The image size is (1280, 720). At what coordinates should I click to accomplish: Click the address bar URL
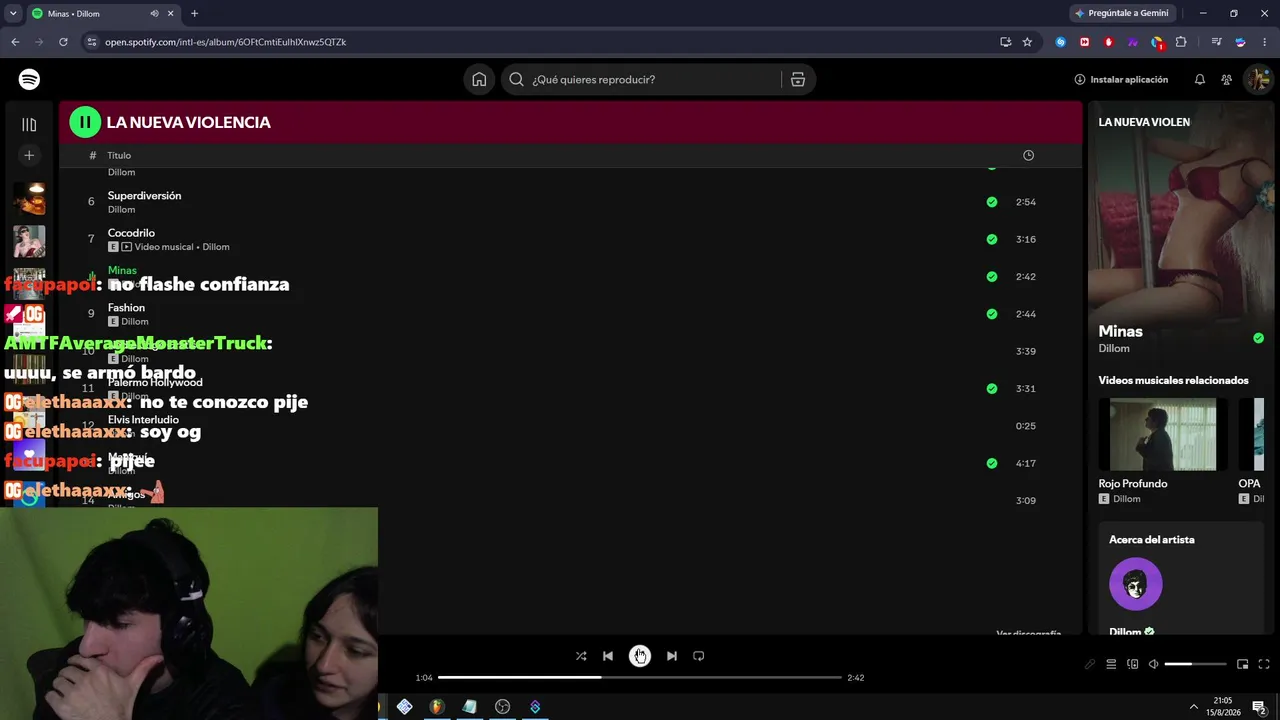pyautogui.click(x=226, y=42)
